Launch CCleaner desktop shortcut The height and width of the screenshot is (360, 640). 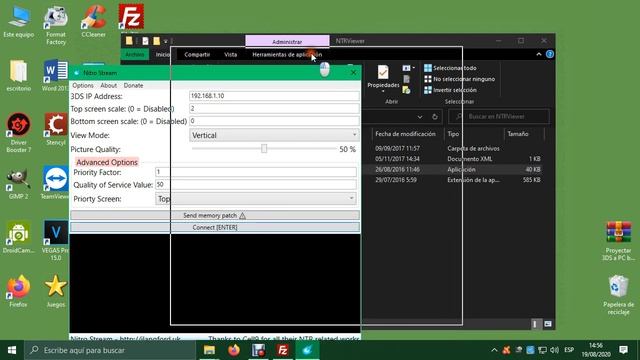coord(93,22)
